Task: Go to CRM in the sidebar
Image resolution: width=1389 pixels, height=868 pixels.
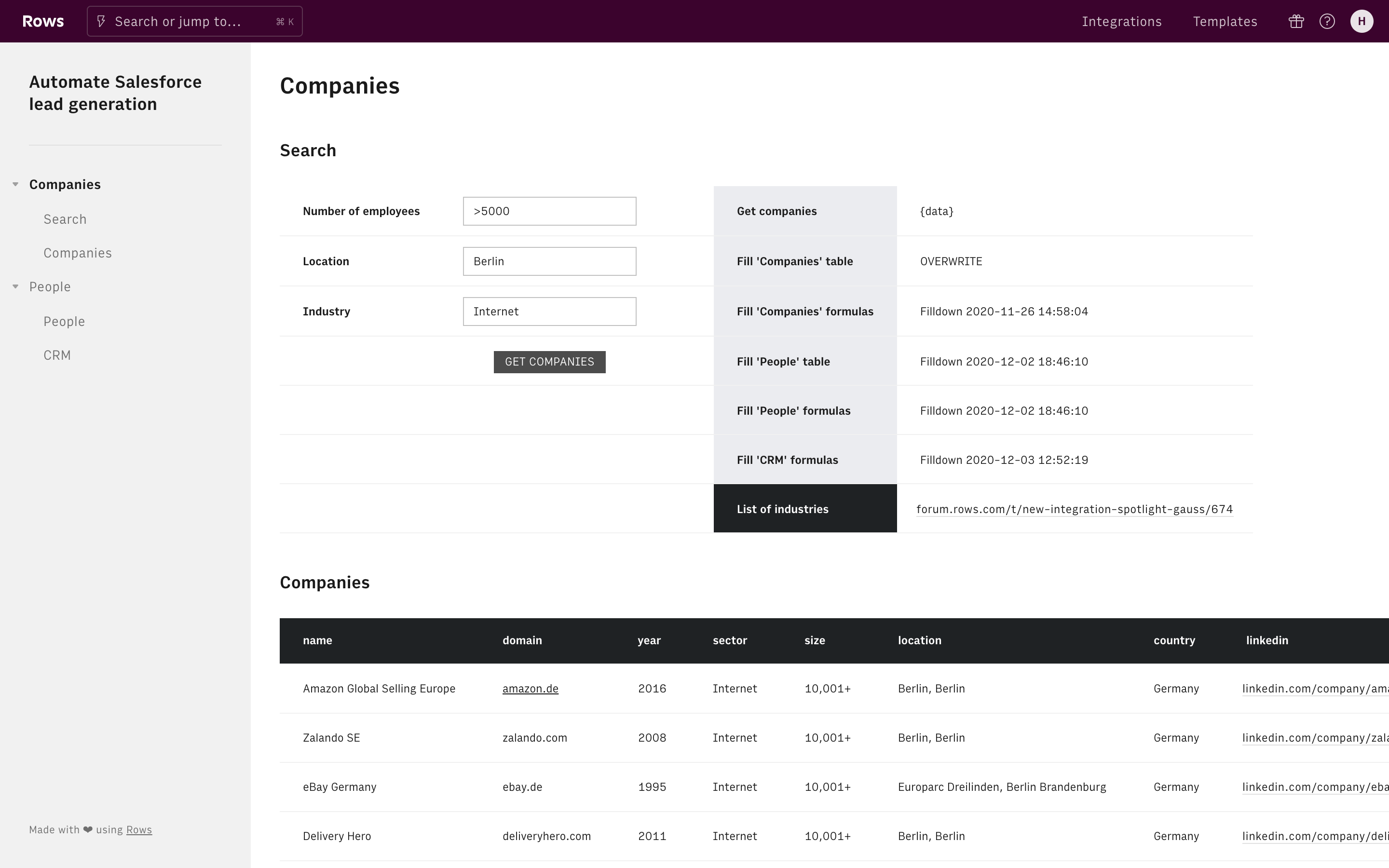Action: pyautogui.click(x=57, y=355)
